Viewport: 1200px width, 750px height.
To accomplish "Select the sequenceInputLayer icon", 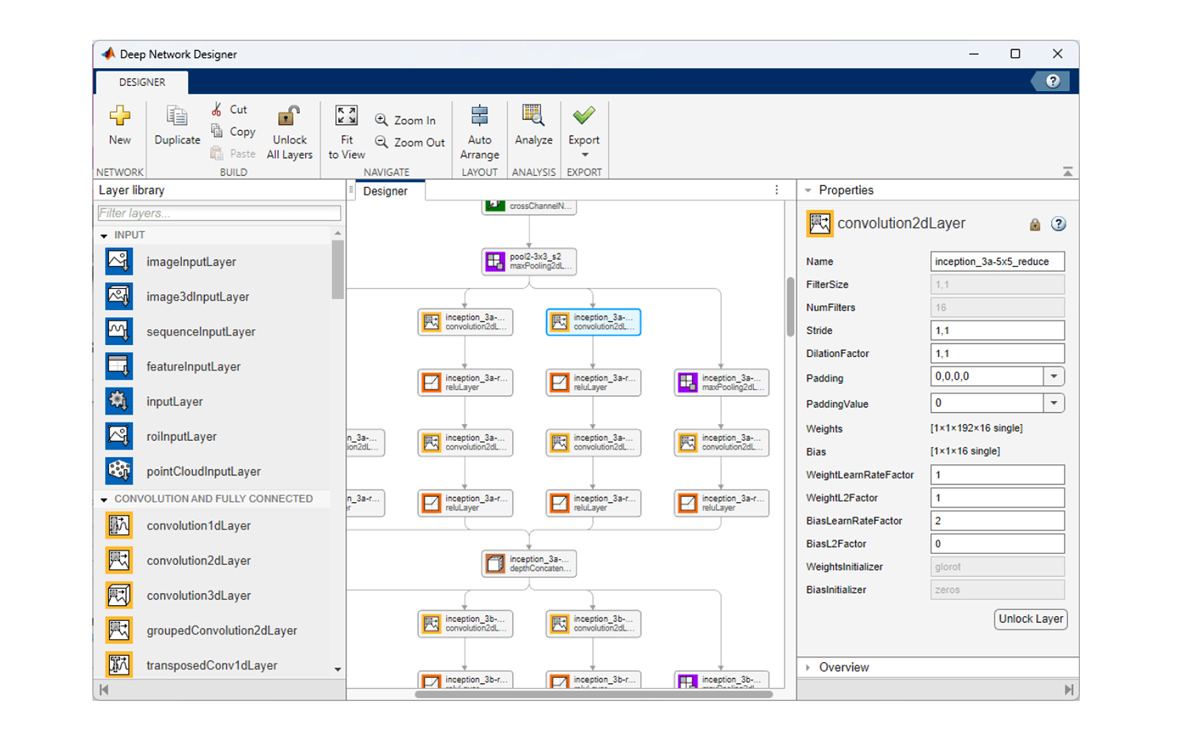I will coord(118,331).
